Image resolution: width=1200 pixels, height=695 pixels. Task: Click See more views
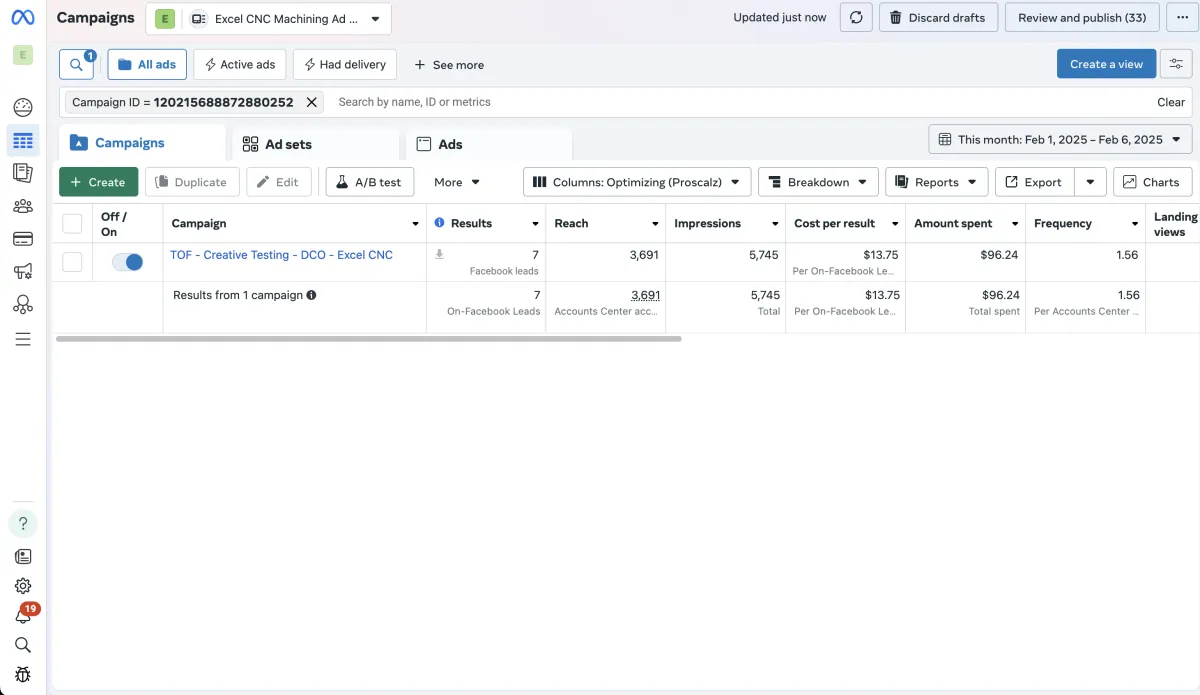(449, 65)
